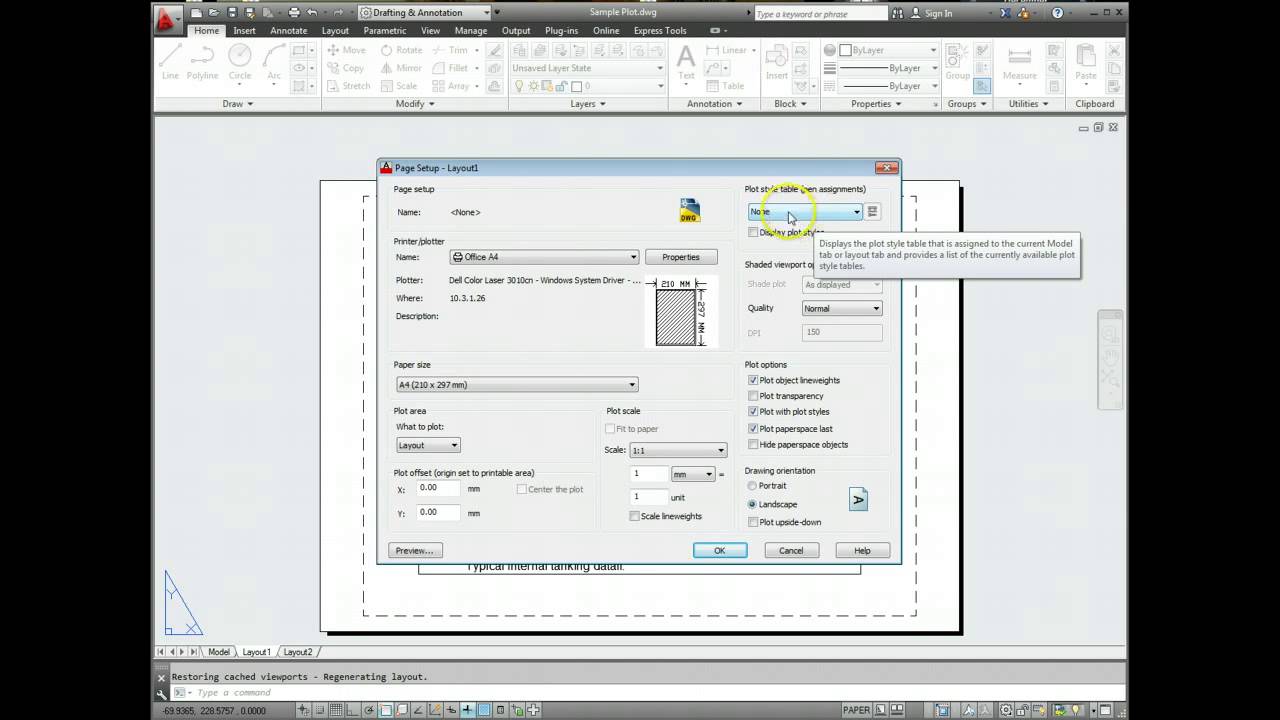Click the Move tool in Modify panel
1280x720 pixels.
345,50
